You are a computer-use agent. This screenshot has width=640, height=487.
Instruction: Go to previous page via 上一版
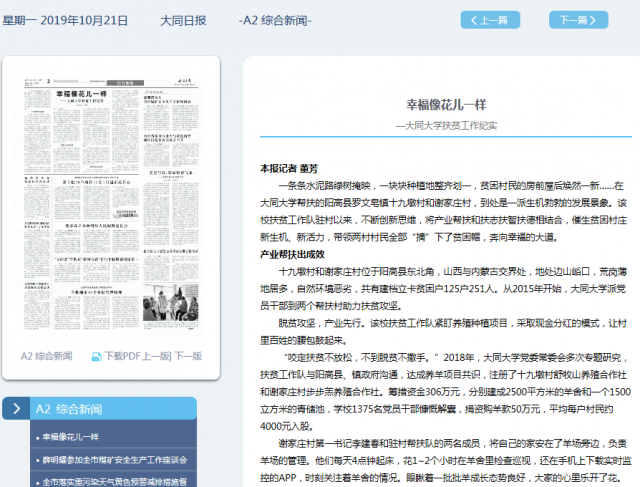click(x=156, y=356)
